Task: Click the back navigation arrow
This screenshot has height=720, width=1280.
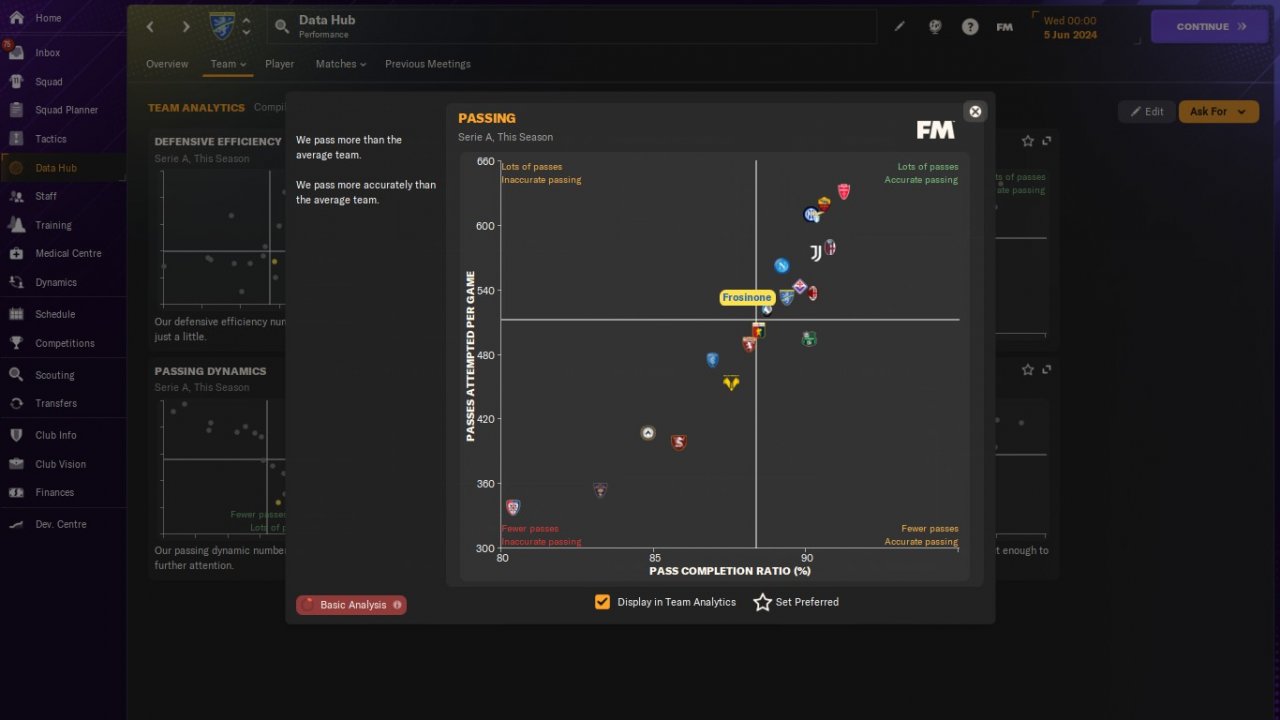Action: click(150, 27)
